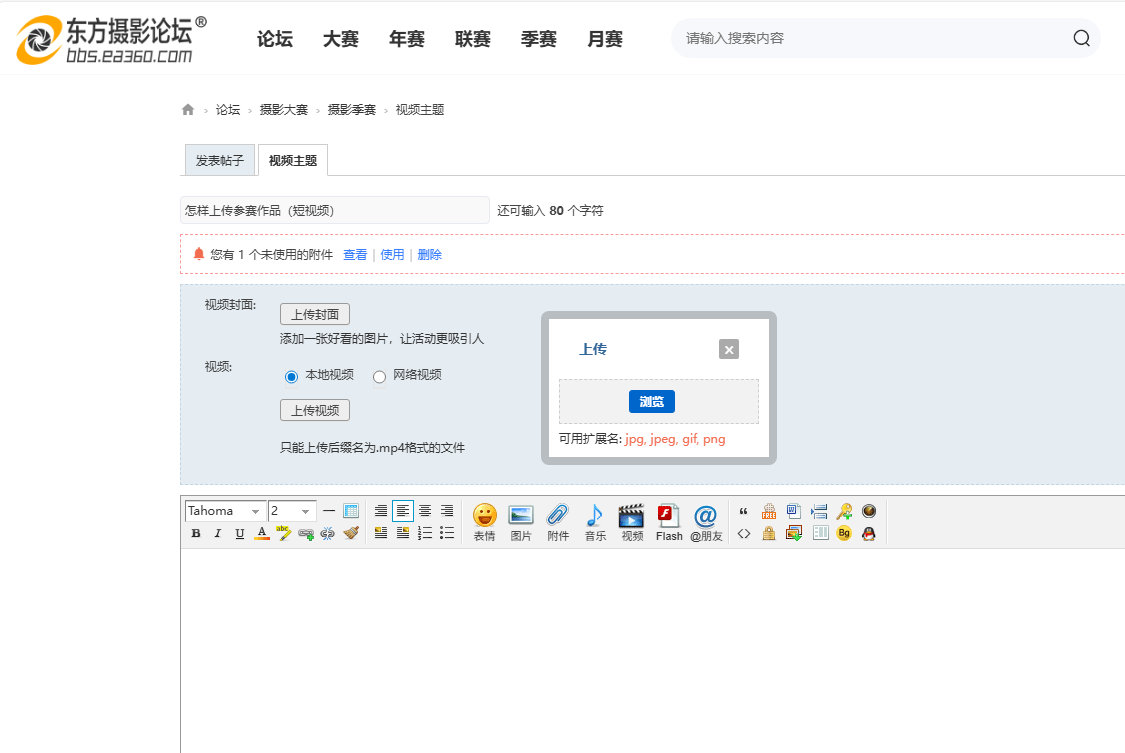1125x753 pixels.
Task: Click 摄影季赛 in the breadcrumb
Action: pyautogui.click(x=352, y=110)
